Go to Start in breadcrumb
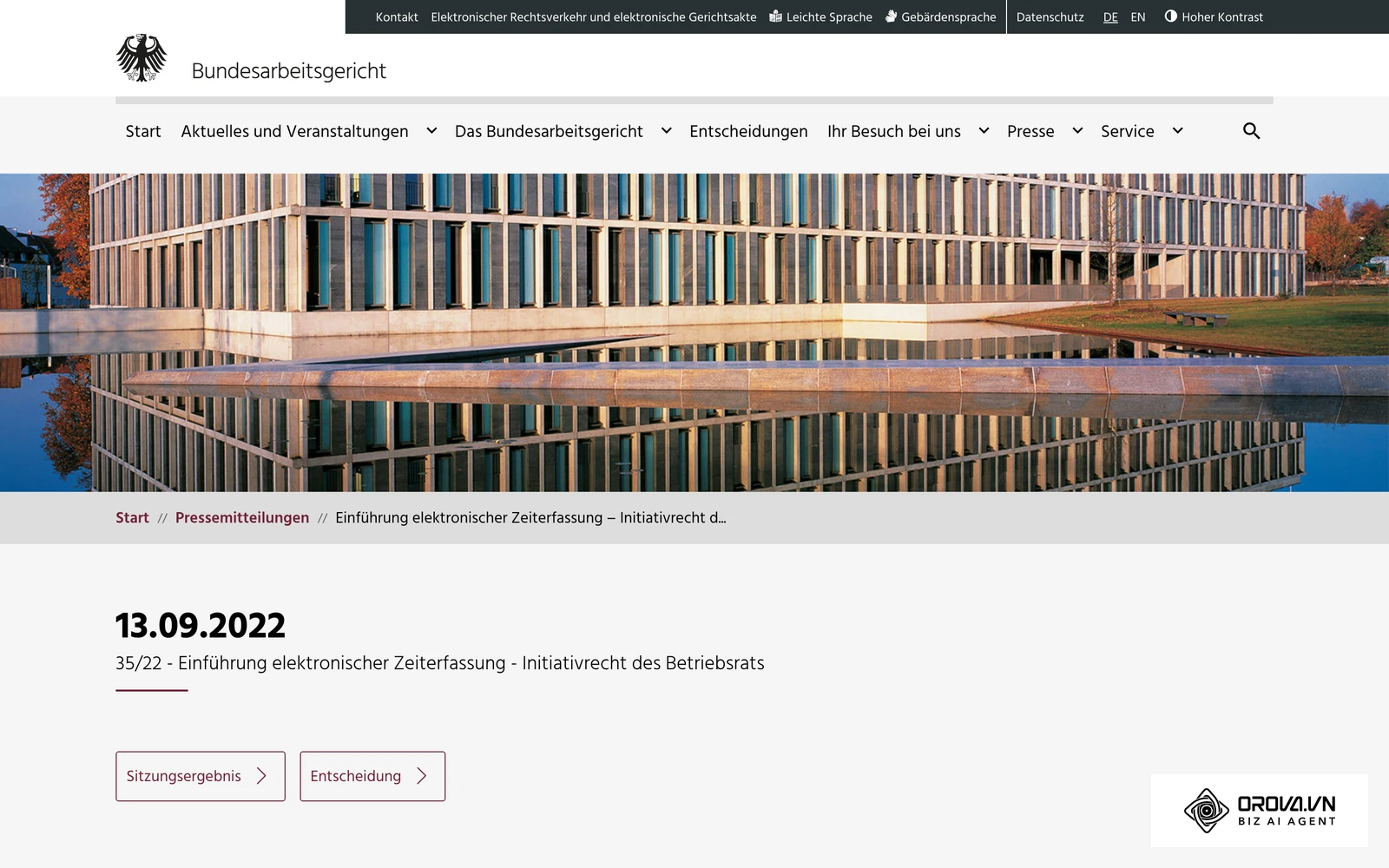 (132, 517)
